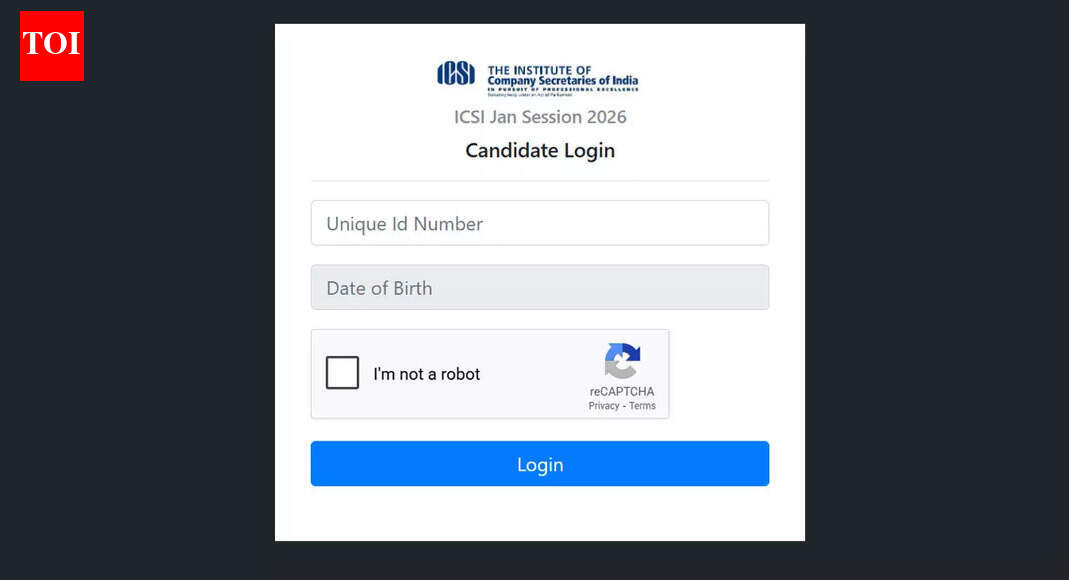
Task: Click the TOI logo in the corner
Action: 51,46
